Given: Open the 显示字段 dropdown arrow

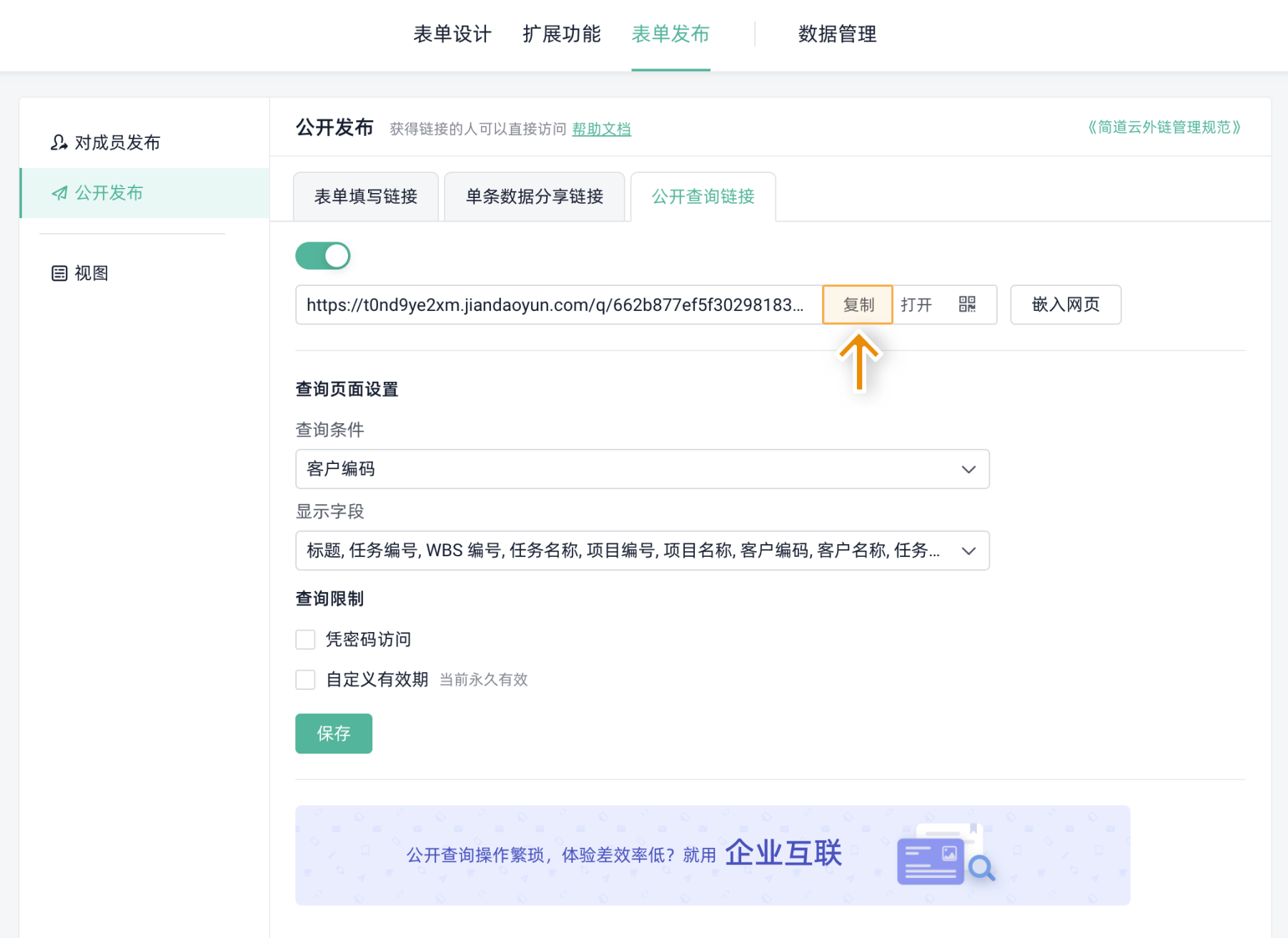Looking at the screenshot, I should click(969, 551).
